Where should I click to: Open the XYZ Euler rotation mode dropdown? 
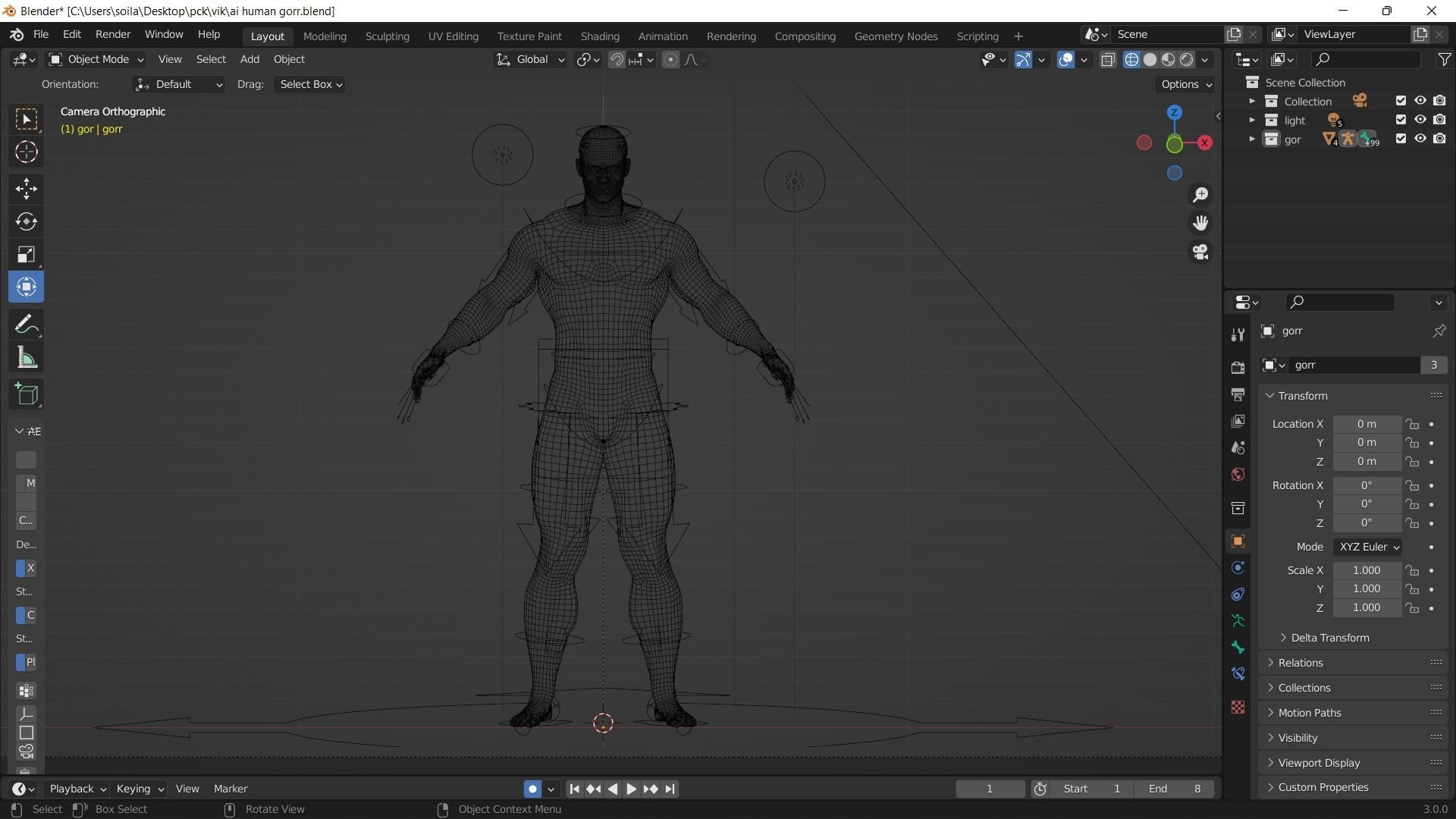click(1368, 547)
